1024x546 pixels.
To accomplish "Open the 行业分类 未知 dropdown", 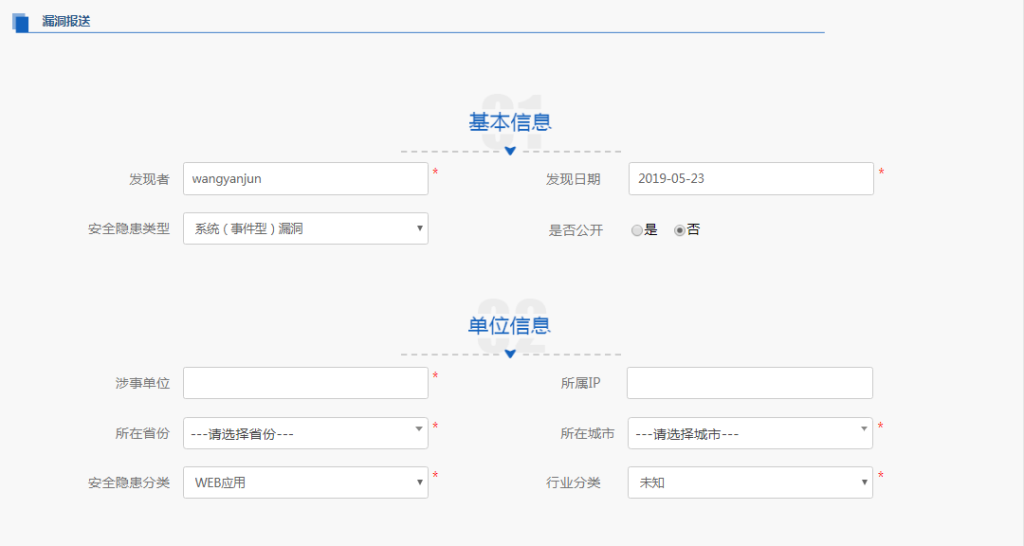I will [x=750, y=483].
